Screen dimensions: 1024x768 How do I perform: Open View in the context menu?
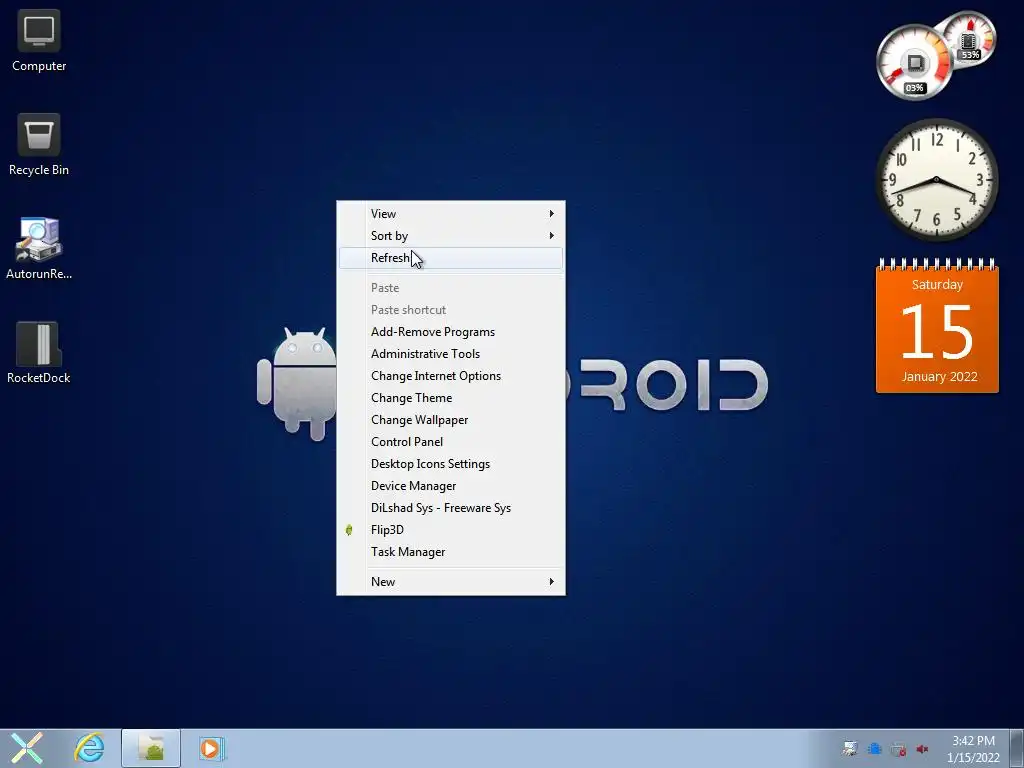(x=451, y=214)
